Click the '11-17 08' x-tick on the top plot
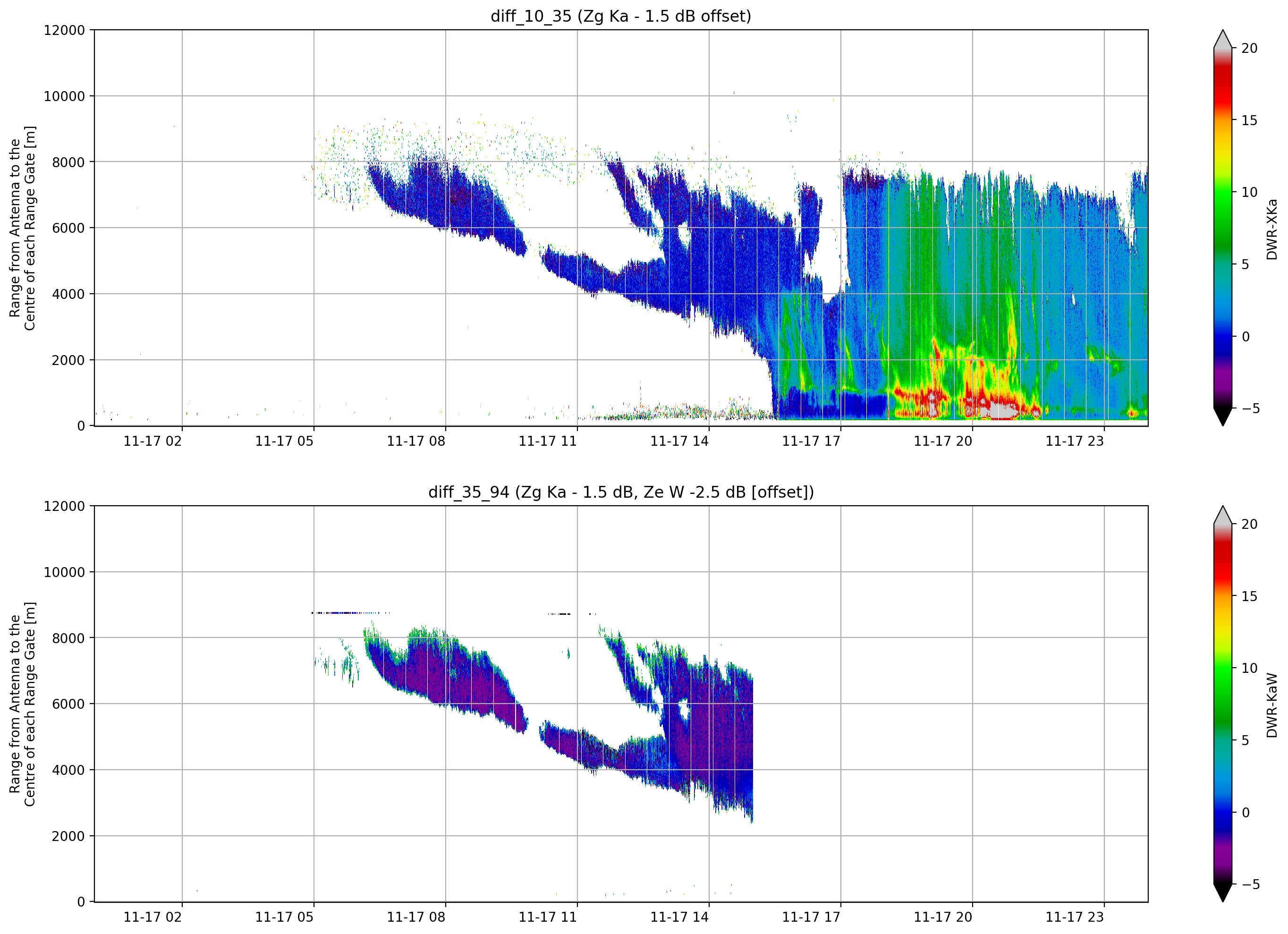1288x934 pixels. tap(416, 442)
